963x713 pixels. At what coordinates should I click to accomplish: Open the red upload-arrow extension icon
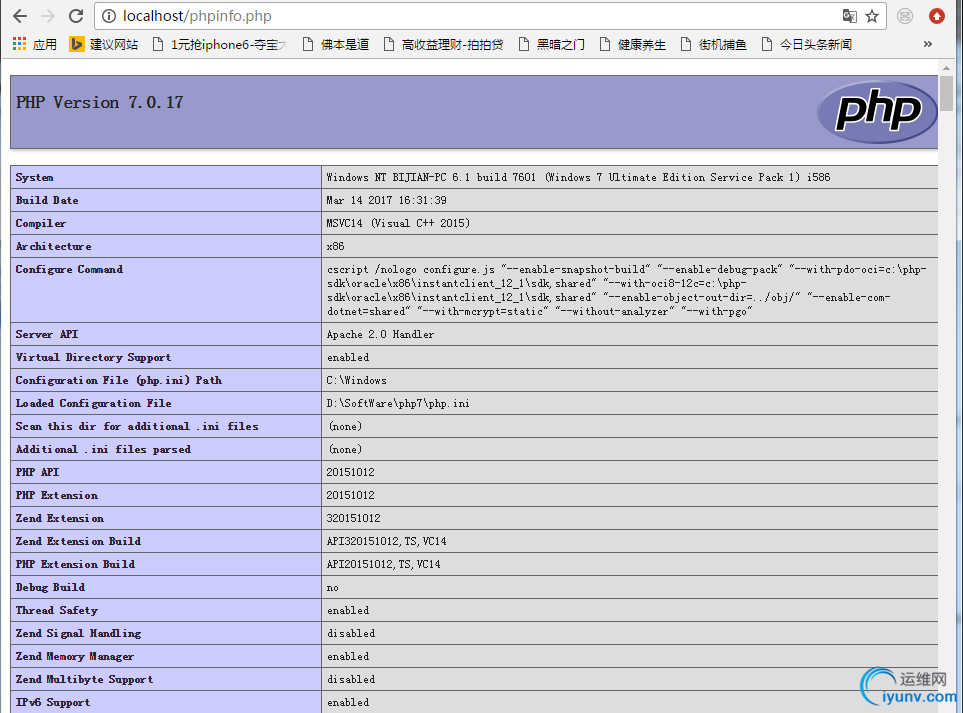pyautogui.click(x=937, y=16)
